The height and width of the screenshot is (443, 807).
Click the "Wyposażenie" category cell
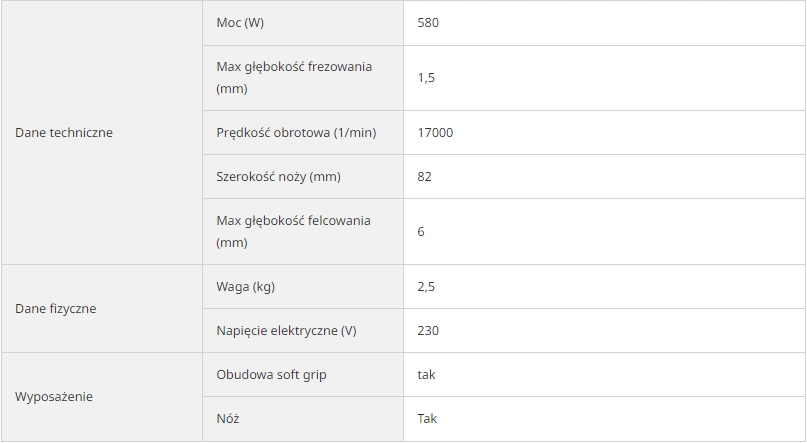click(x=54, y=396)
